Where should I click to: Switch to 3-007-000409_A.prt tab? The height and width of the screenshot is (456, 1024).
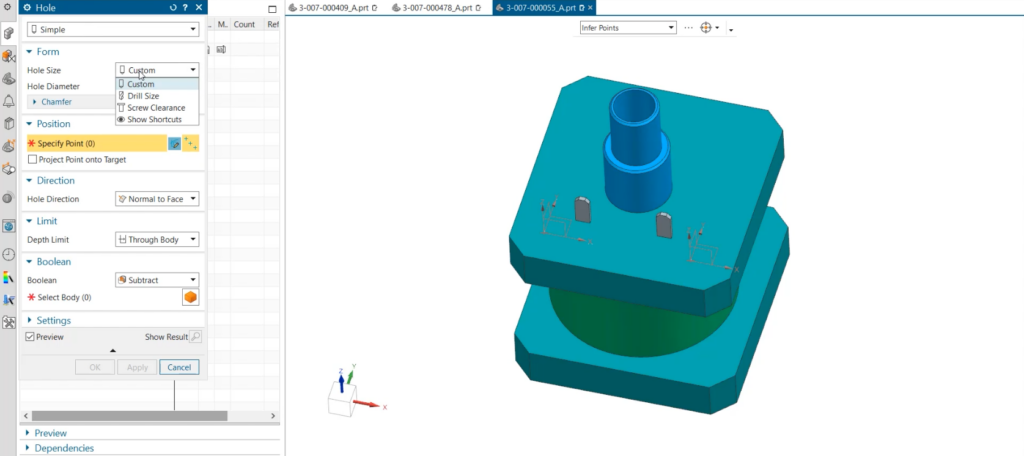(332, 8)
